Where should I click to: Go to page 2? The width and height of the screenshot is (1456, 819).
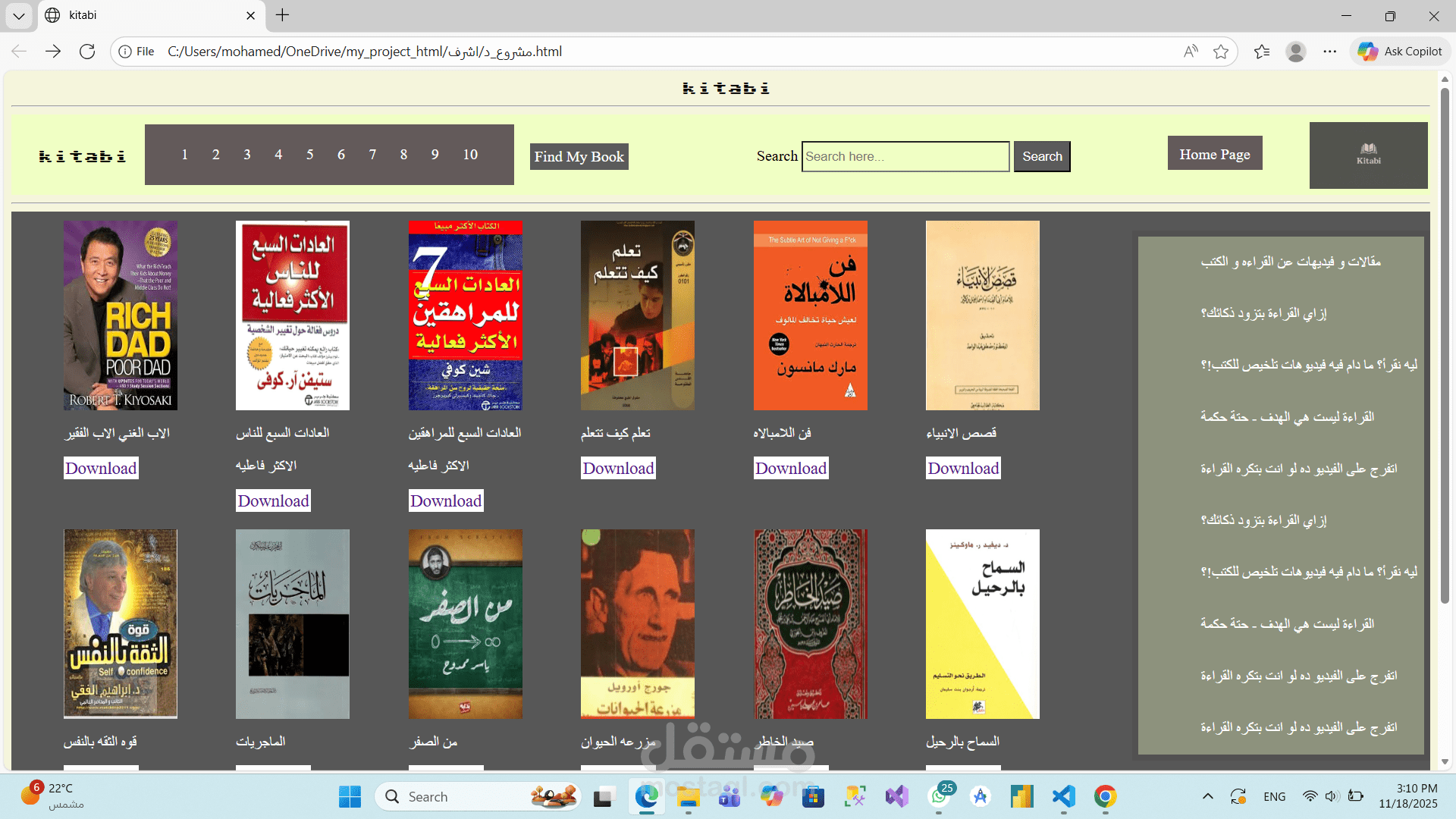216,155
